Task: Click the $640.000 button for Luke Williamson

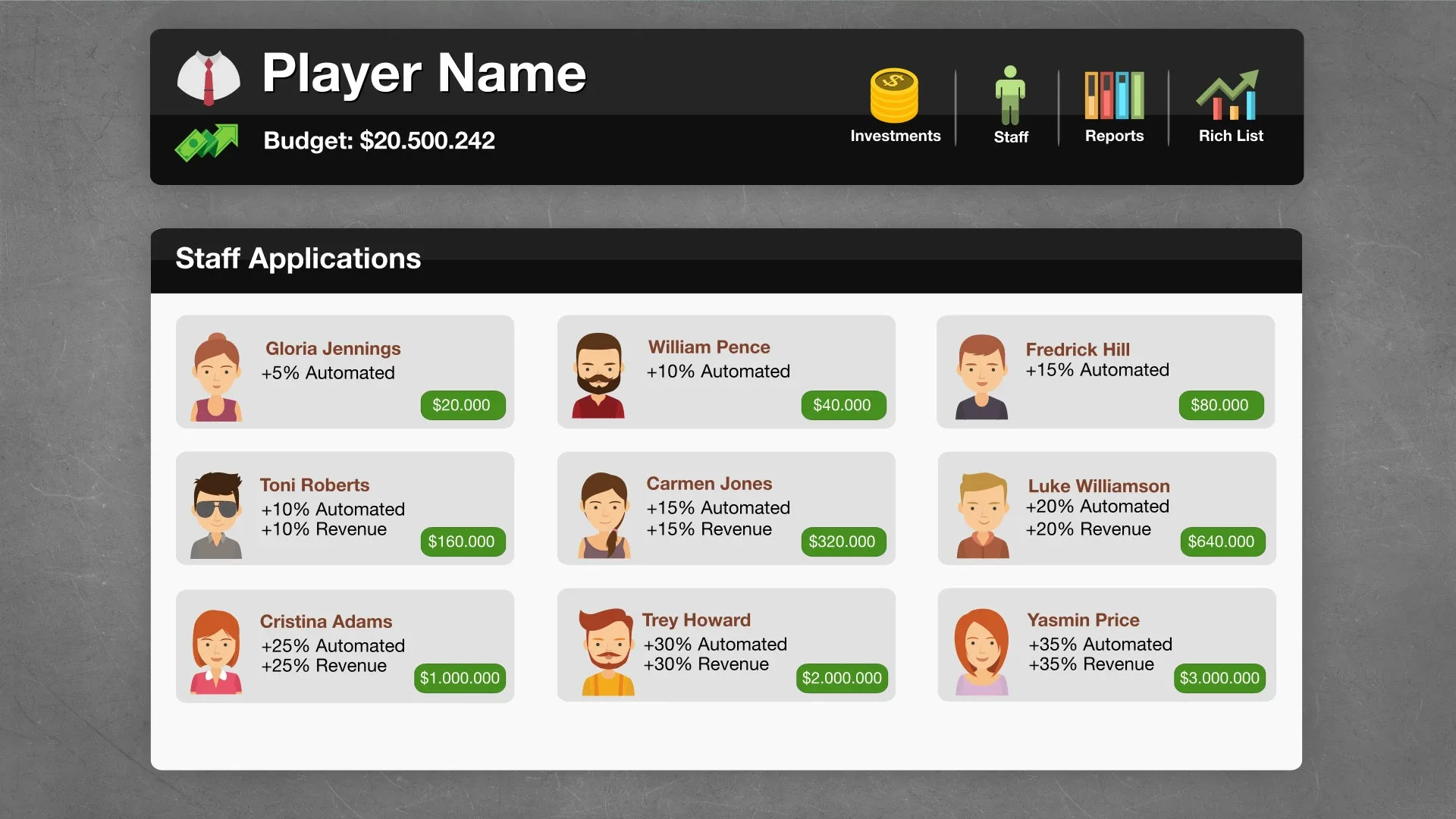Action: [x=1222, y=541]
